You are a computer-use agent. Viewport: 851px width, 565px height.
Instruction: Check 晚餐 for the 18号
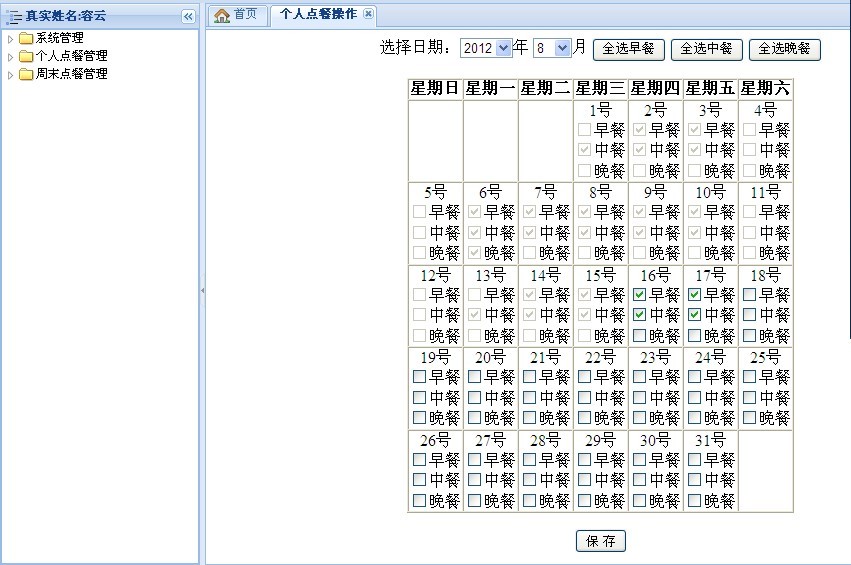point(750,335)
